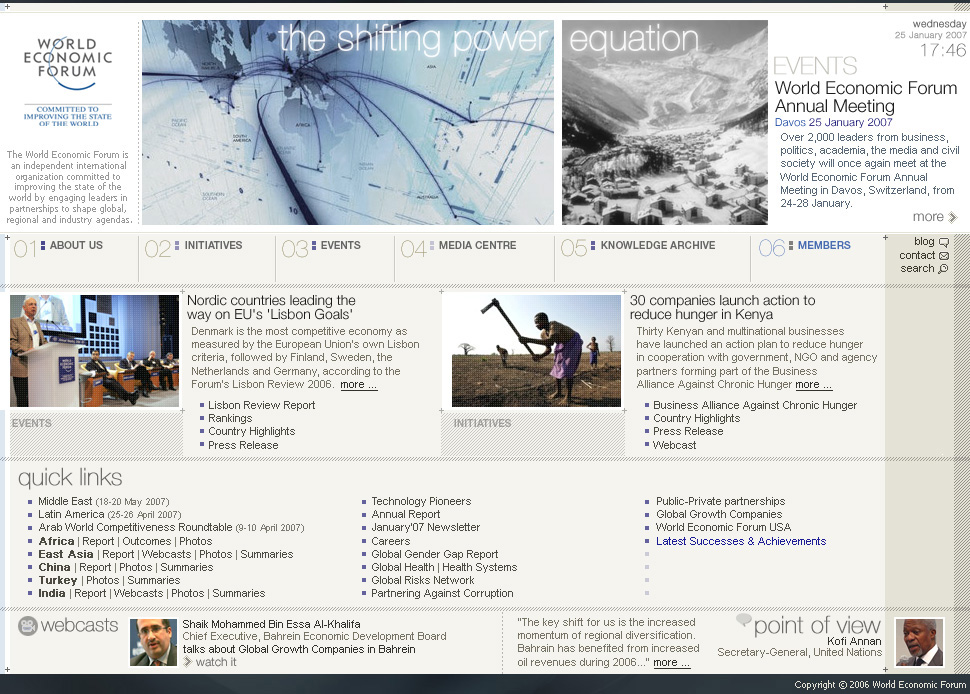The height and width of the screenshot is (694, 970).
Task: Open the 'Nordic countries leading the way' headline
Action: point(272,307)
